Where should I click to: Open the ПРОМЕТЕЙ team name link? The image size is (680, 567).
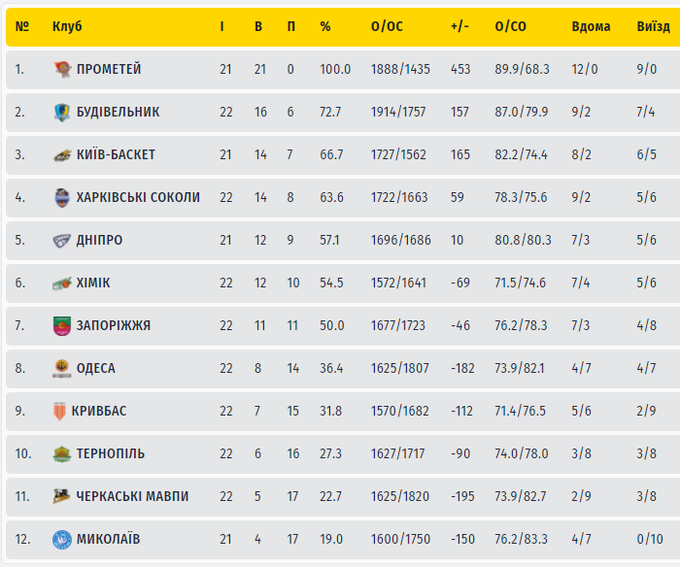(x=109, y=69)
